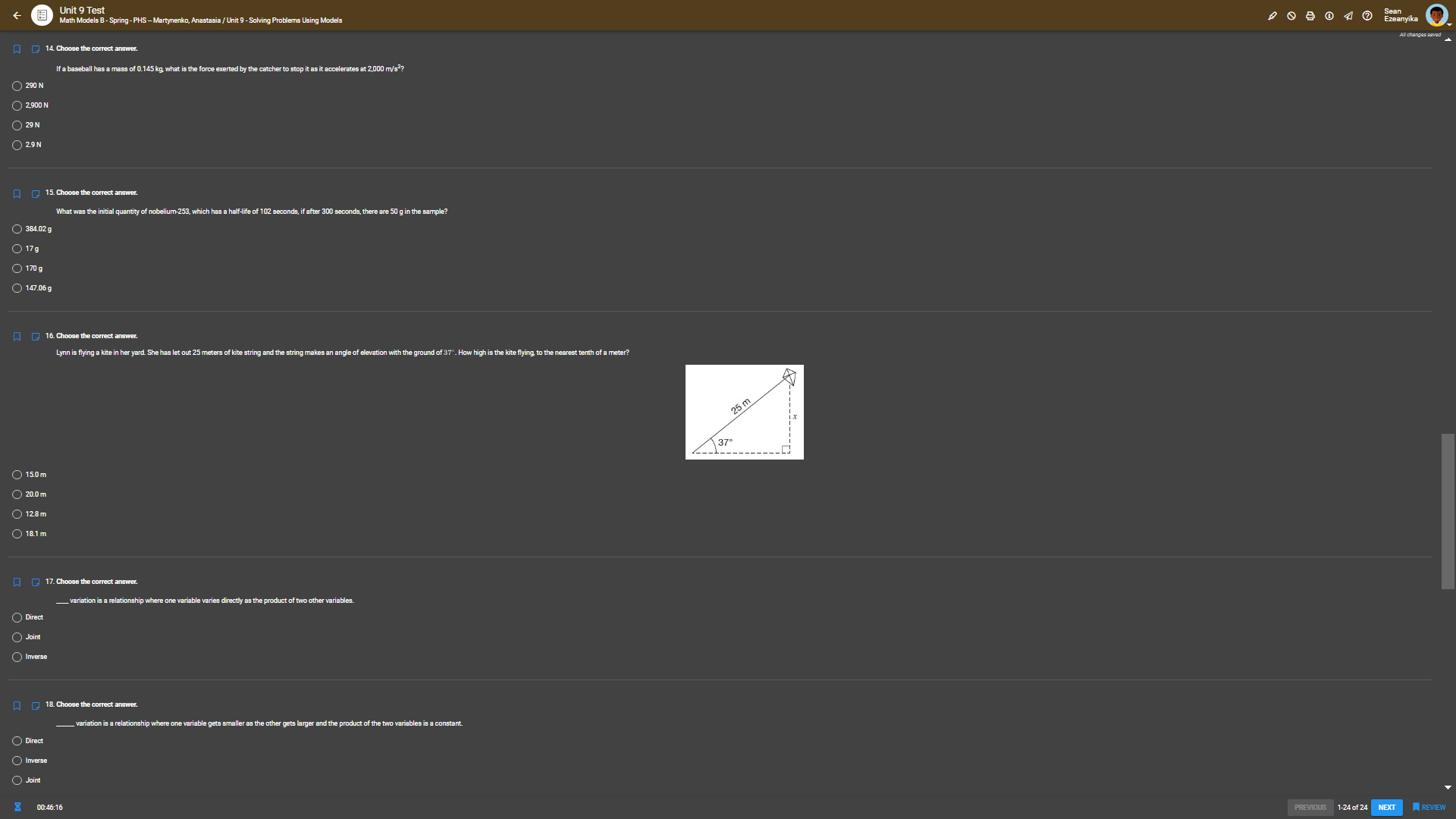
Task: Click the NEXT button
Action: (x=1386, y=808)
